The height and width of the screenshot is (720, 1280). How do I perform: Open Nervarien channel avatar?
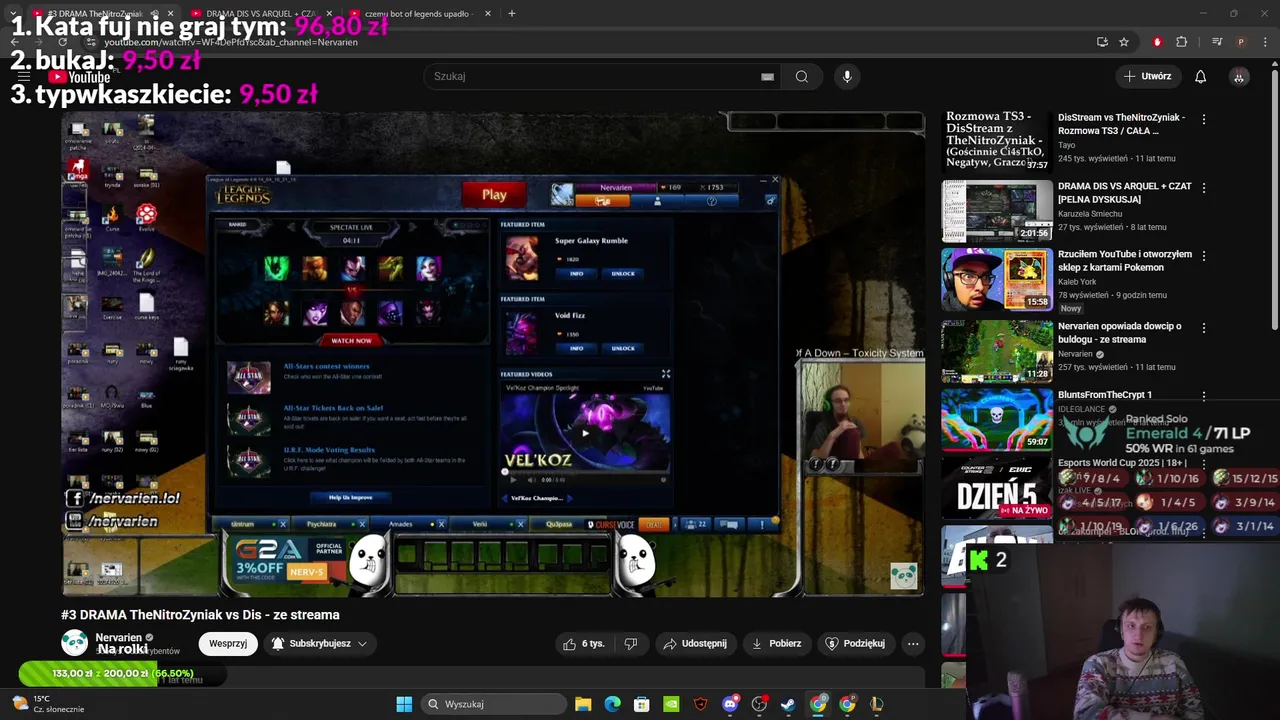[74, 643]
